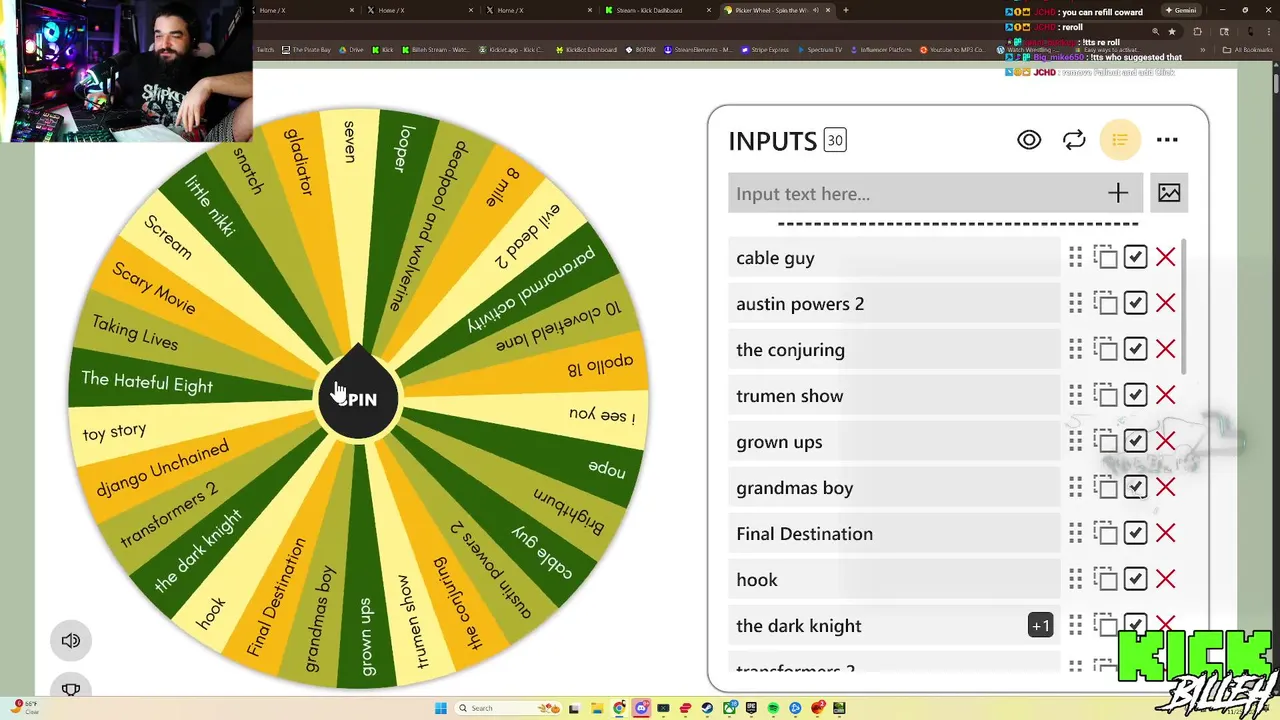The width and height of the screenshot is (1280, 720).
Task: Uncheck the 'cable guy' checkbox
Action: click(x=1135, y=257)
